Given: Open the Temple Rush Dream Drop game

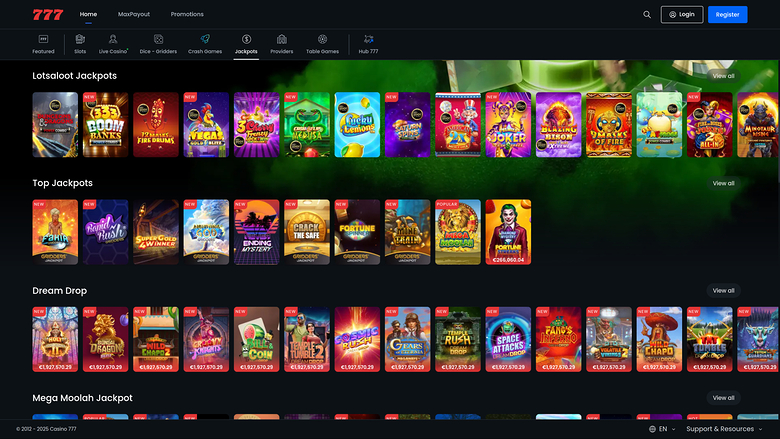Looking at the screenshot, I should pyautogui.click(x=458, y=340).
